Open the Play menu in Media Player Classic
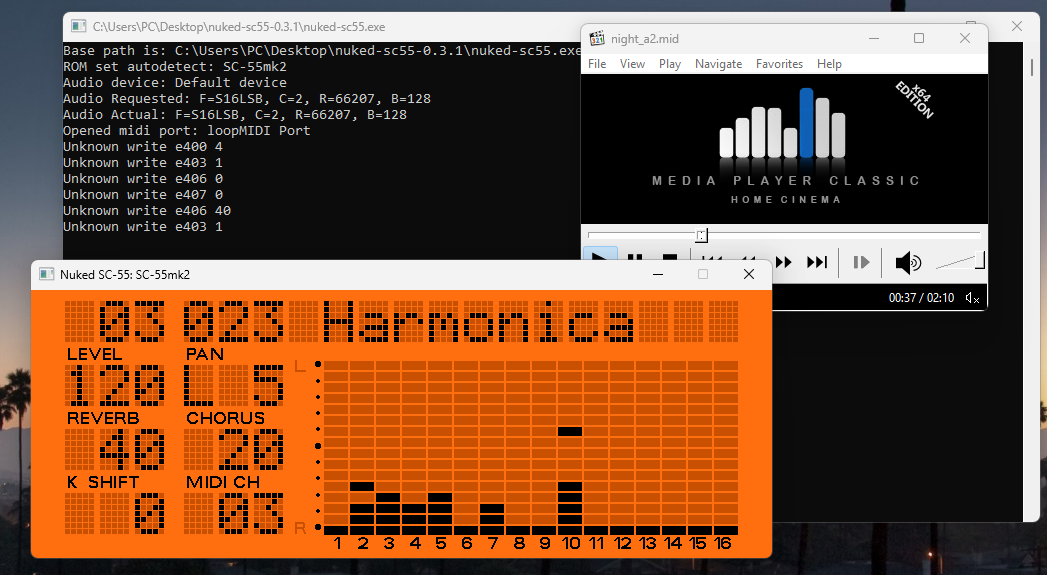 pyautogui.click(x=670, y=63)
